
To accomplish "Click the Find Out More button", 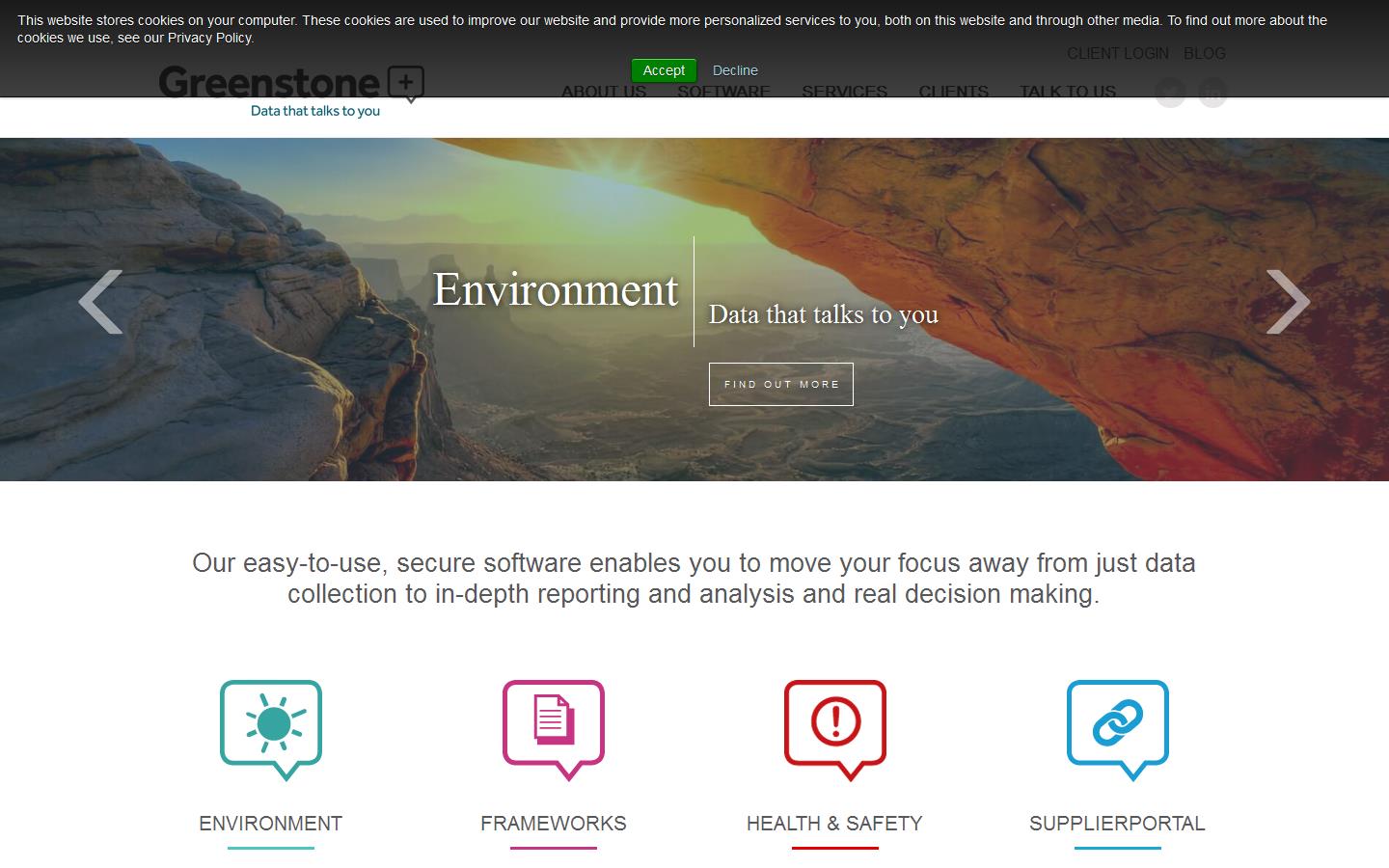I will pos(781,384).
